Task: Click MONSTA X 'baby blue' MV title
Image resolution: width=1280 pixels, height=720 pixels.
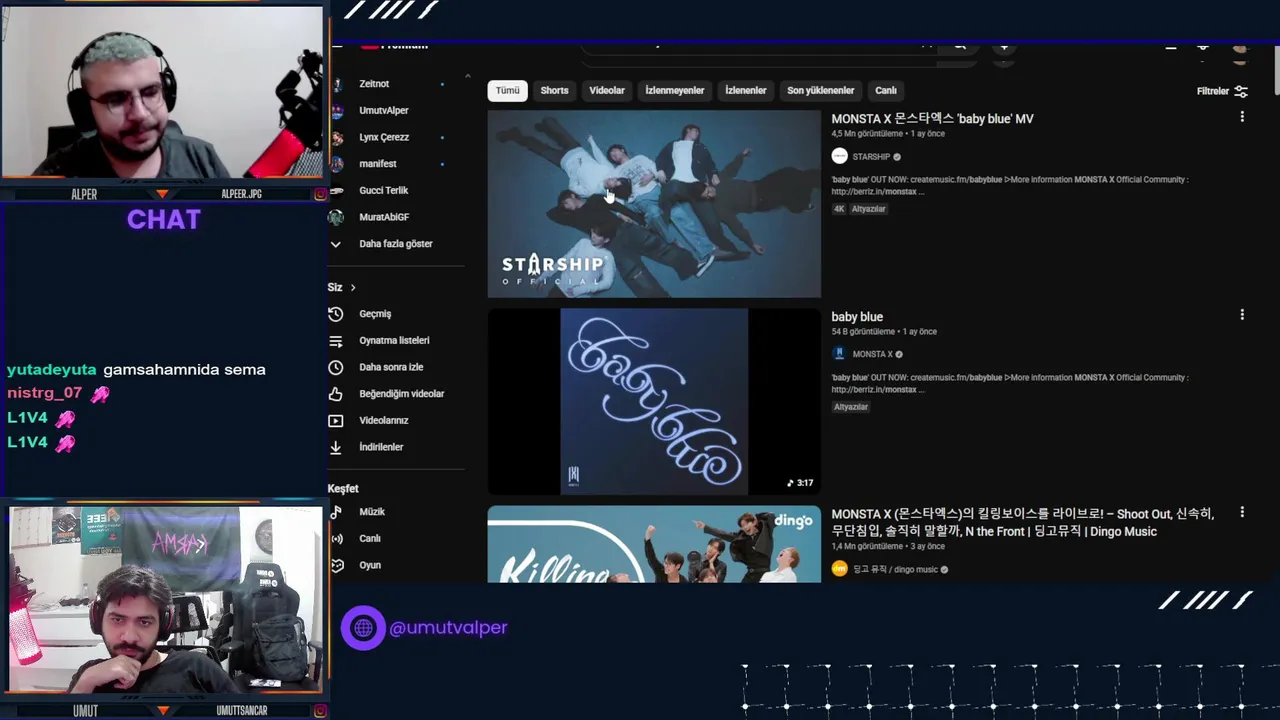Action: [x=932, y=118]
